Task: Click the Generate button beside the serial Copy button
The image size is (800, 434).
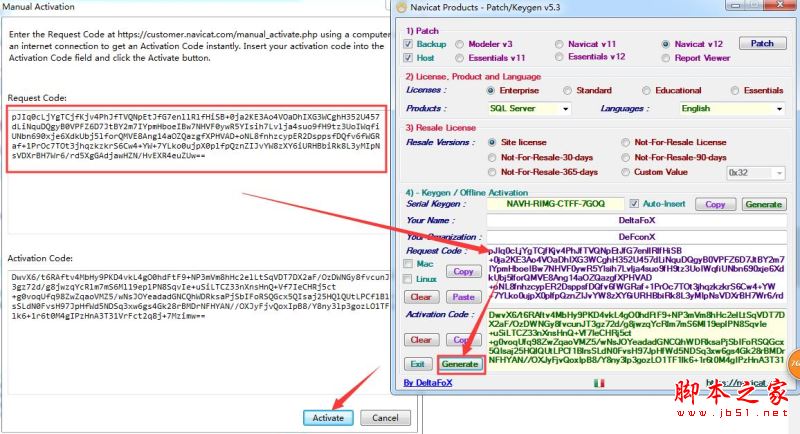Action: (x=764, y=204)
